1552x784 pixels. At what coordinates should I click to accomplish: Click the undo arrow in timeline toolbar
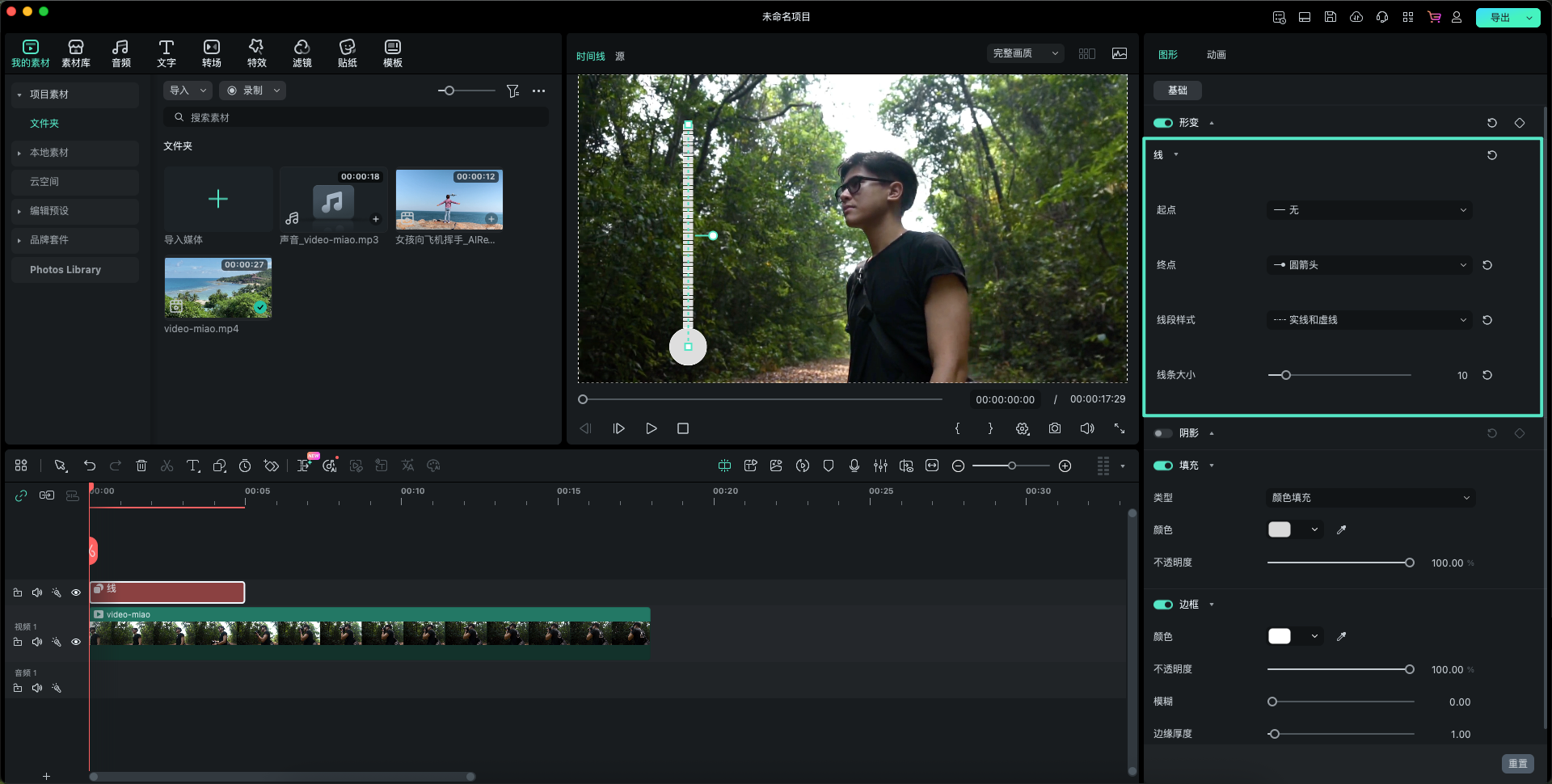click(x=90, y=466)
